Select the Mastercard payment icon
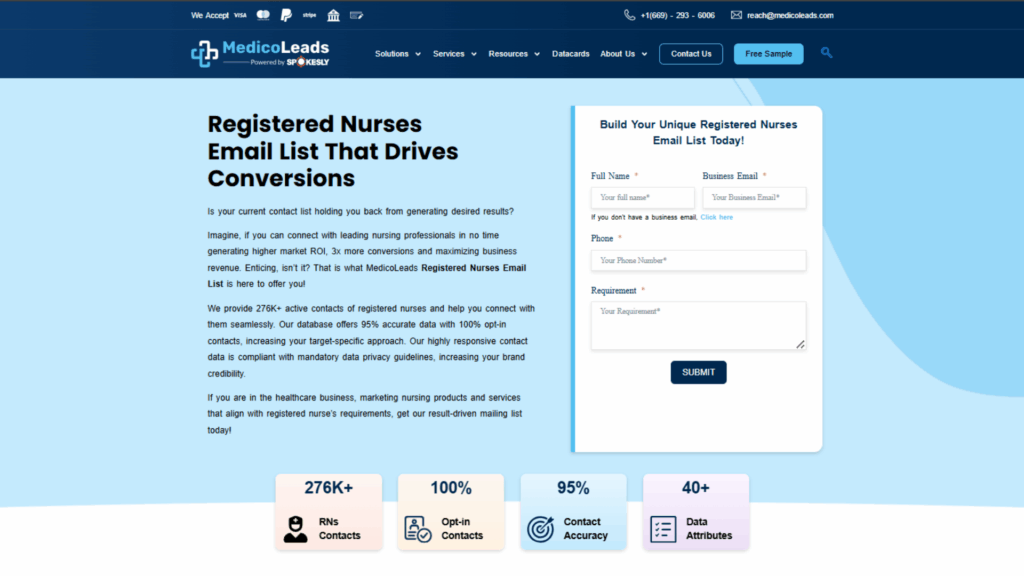 tap(263, 16)
